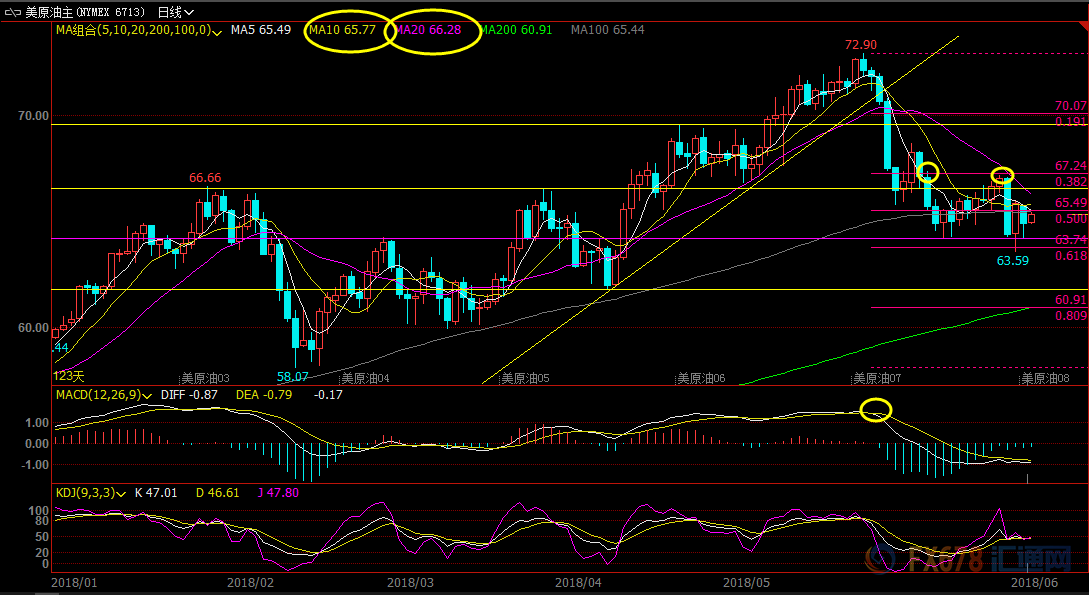Select the MA5 65.49 legend label
1089x595 pixels.
click(x=260, y=30)
